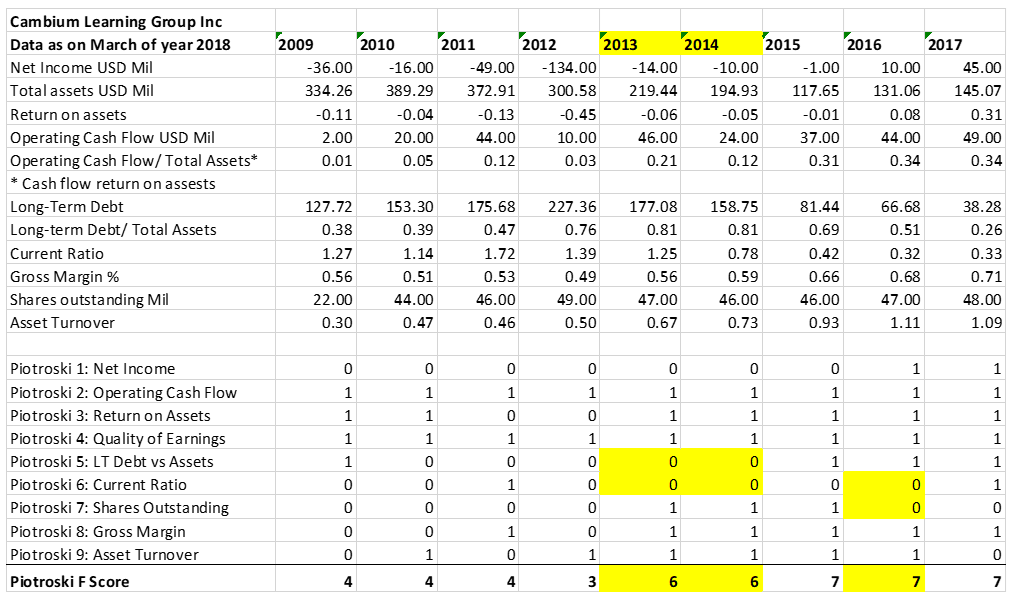
Task: Select the 2015 year header cell
Action: tap(803, 43)
